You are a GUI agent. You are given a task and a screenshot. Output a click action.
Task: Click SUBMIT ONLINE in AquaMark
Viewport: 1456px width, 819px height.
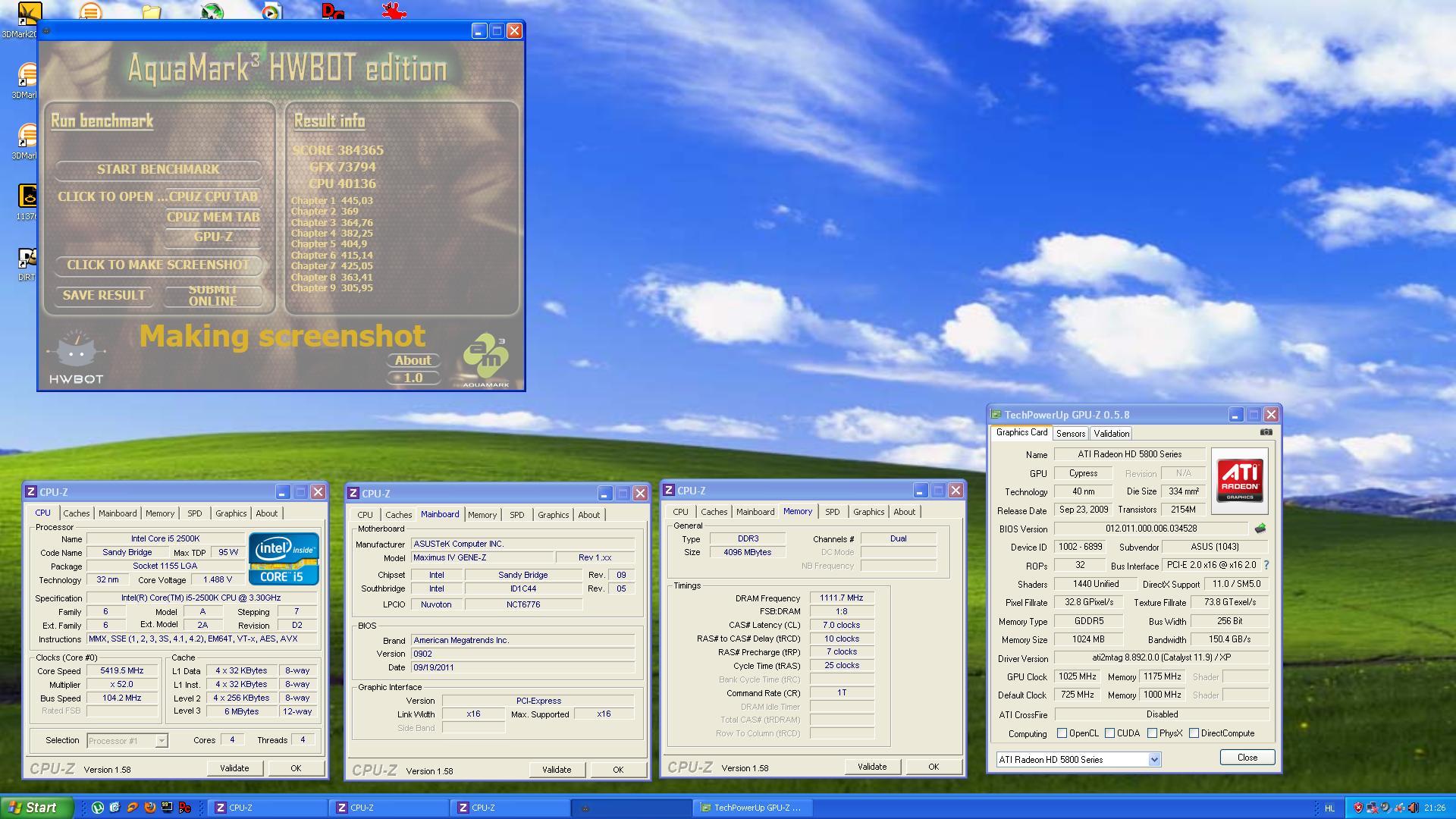click(x=213, y=295)
